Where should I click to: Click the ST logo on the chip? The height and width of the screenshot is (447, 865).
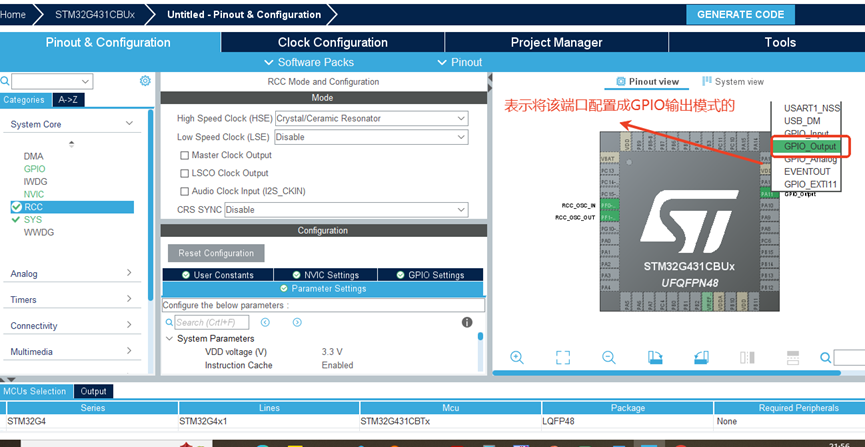[x=690, y=222]
